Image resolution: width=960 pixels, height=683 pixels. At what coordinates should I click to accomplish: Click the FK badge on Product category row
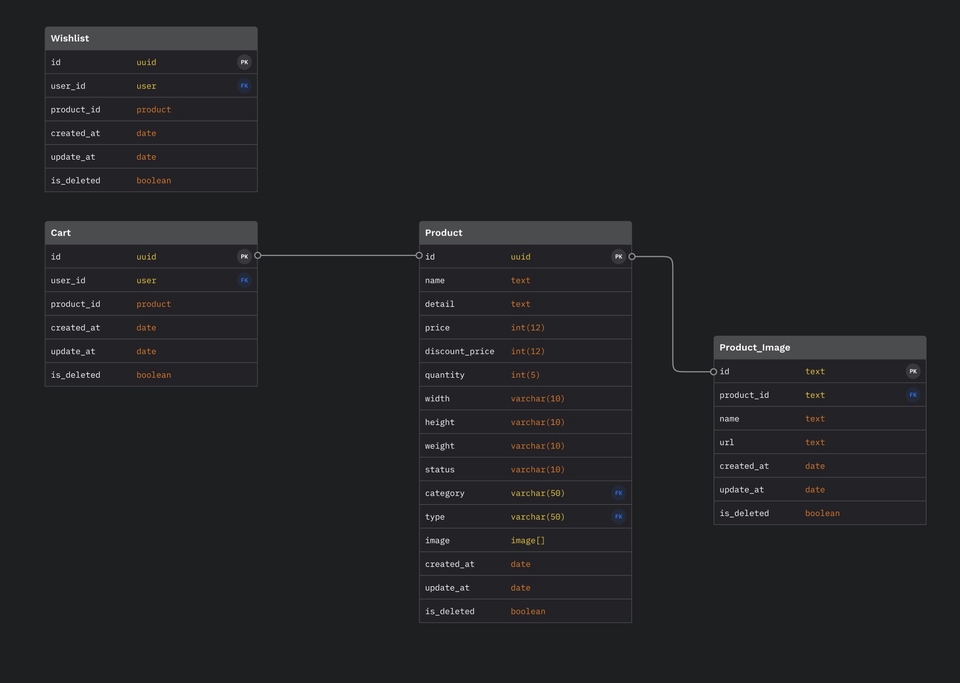coord(618,493)
